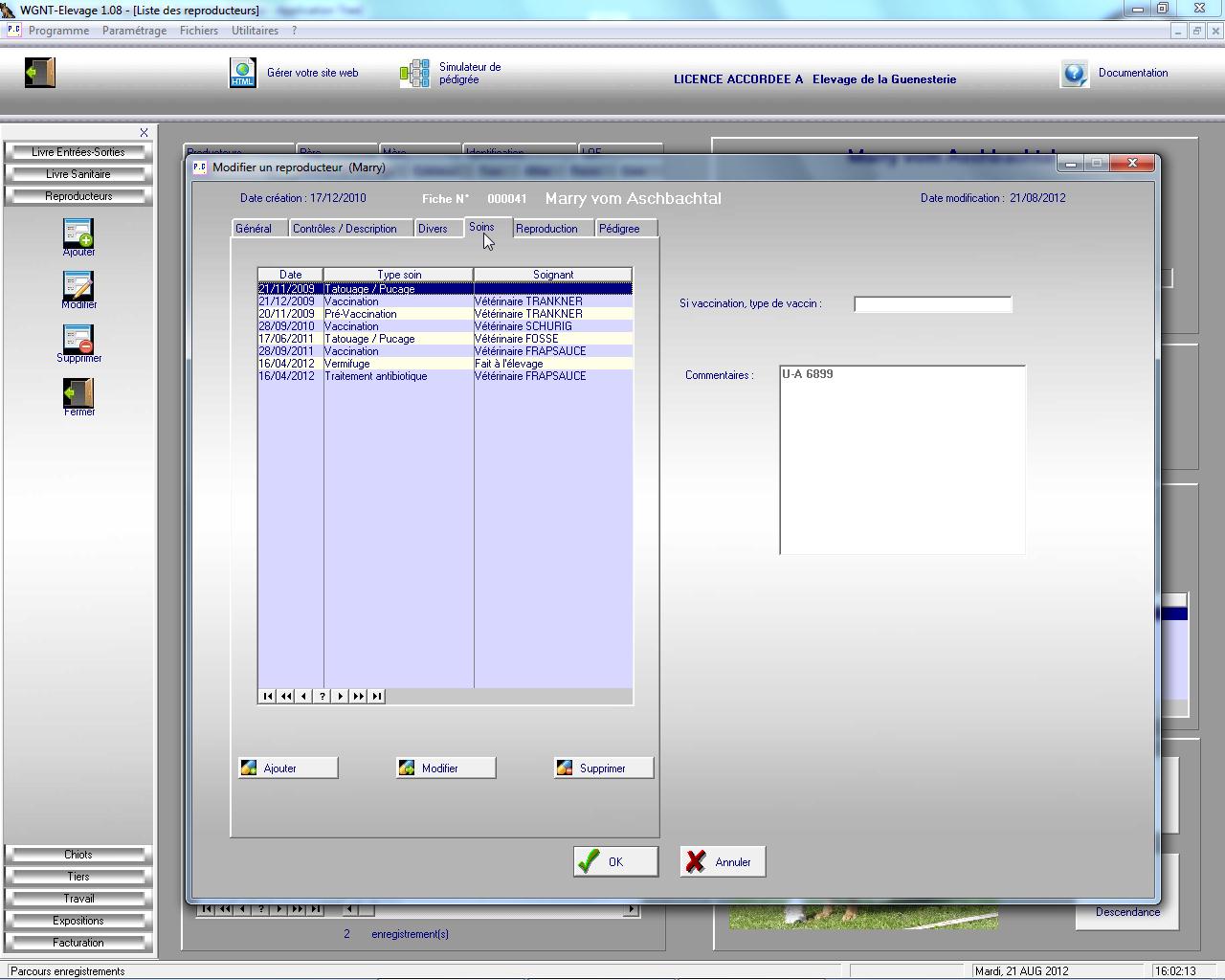Click the vaccine type input field

(x=932, y=304)
